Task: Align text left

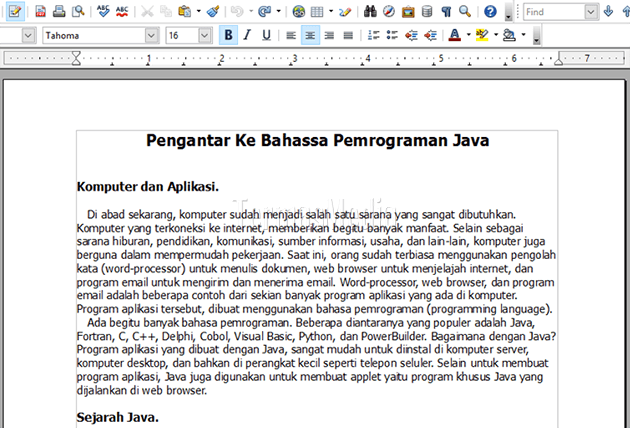Action: pyautogui.click(x=291, y=35)
